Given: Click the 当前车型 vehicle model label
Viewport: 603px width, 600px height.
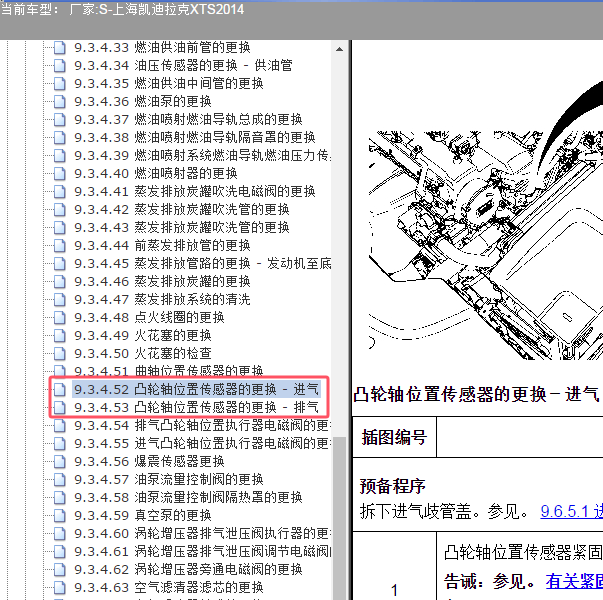Looking at the screenshot, I should point(122,9).
